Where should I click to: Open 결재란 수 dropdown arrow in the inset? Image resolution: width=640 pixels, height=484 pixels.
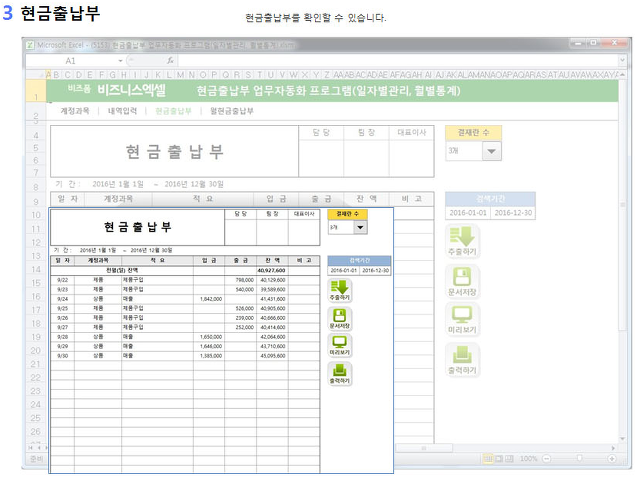tap(360, 227)
